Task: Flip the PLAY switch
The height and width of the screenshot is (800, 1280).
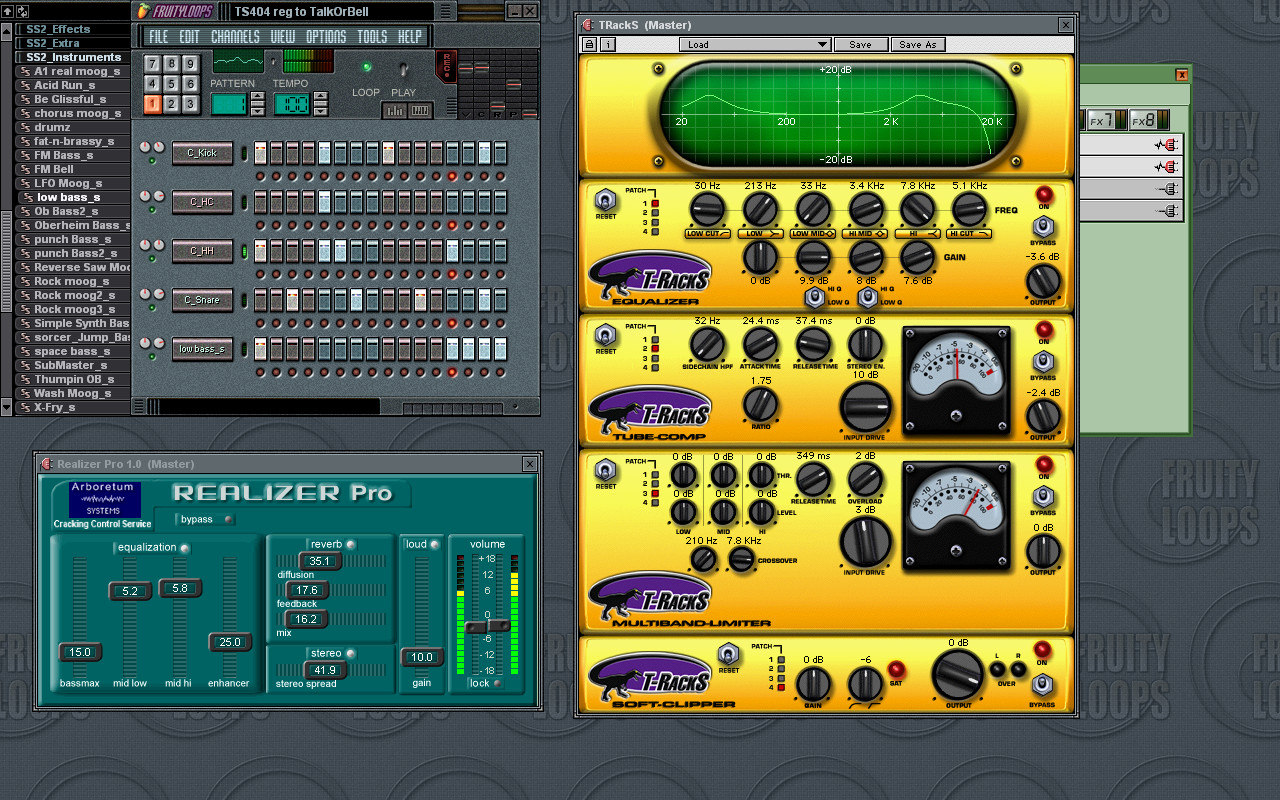Action: (x=404, y=70)
